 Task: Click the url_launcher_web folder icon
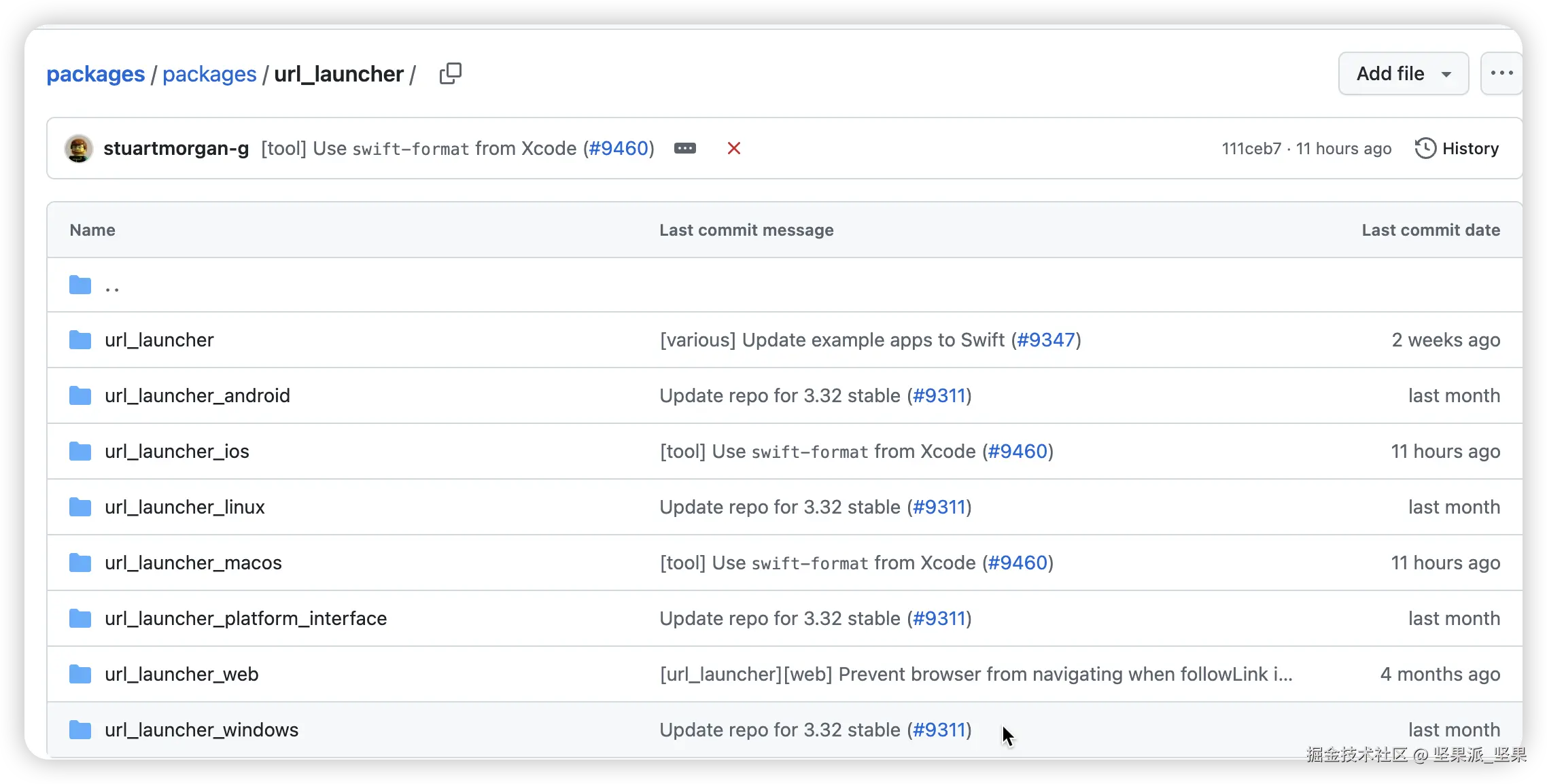click(80, 674)
